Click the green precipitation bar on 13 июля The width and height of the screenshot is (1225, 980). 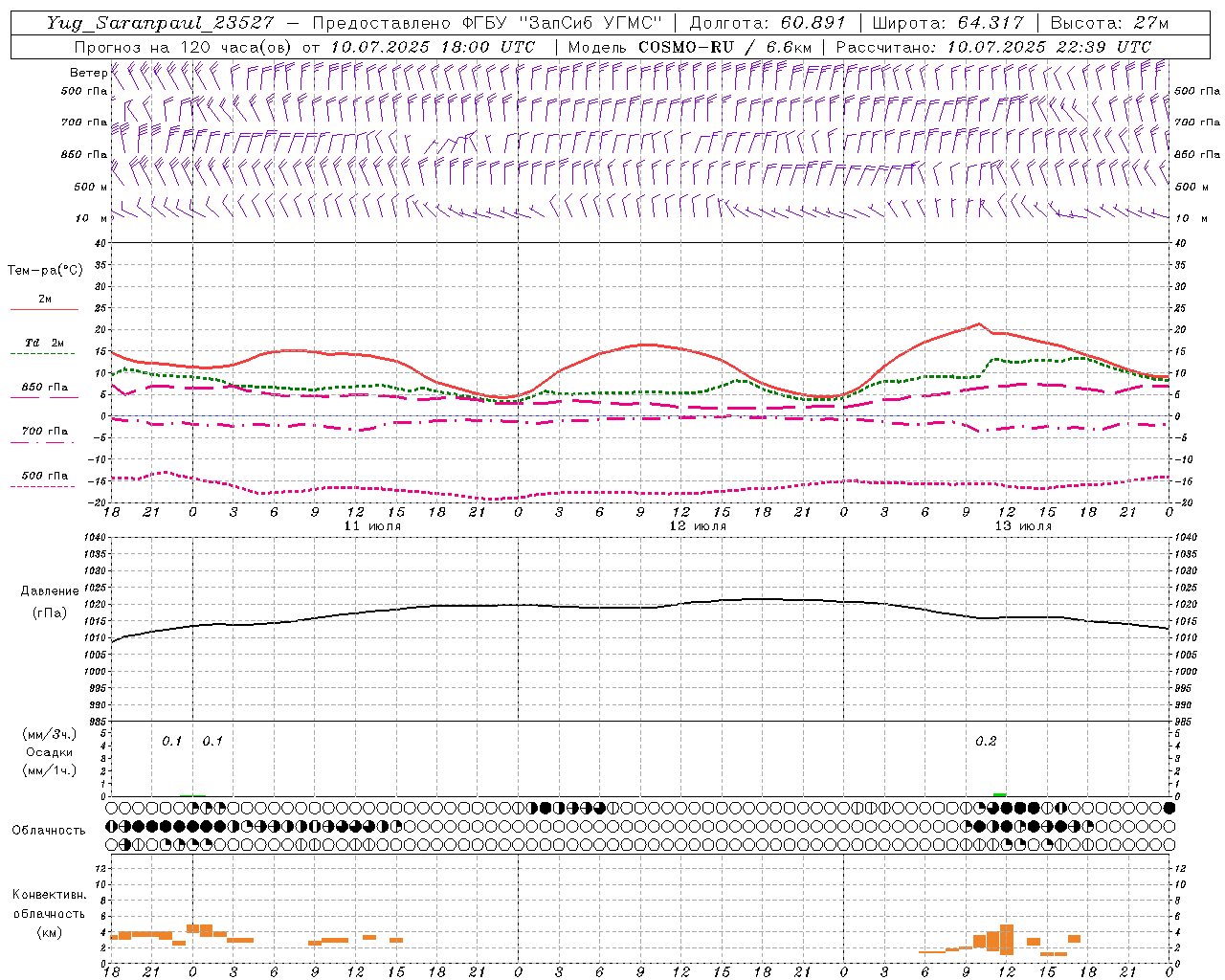[999, 794]
